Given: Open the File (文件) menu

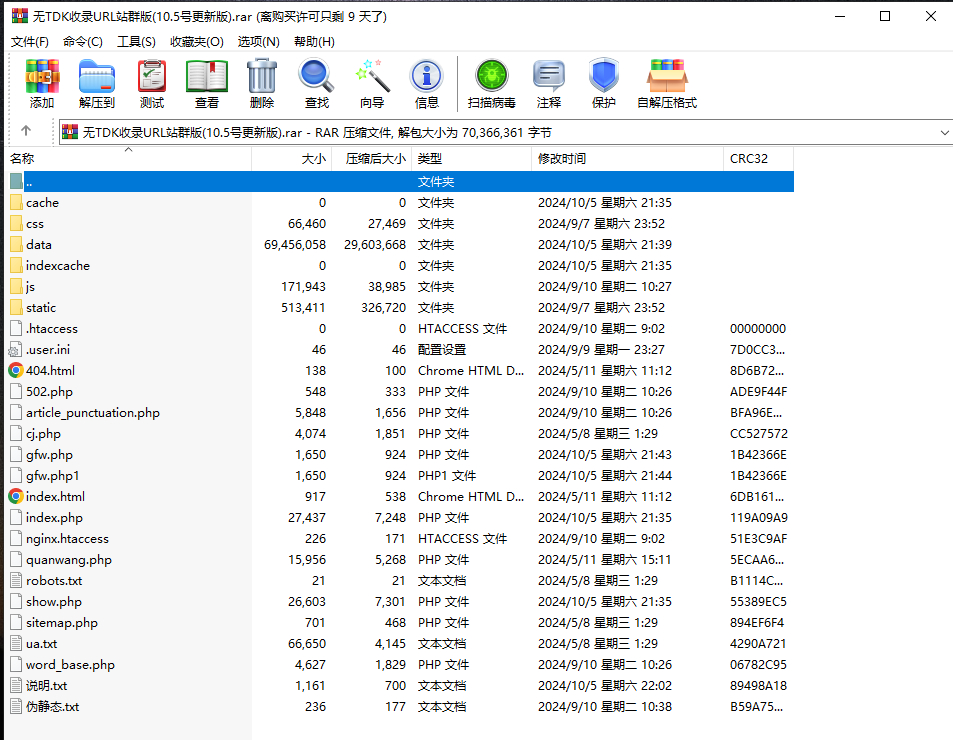Looking at the screenshot, I should [x=30, y=41].
